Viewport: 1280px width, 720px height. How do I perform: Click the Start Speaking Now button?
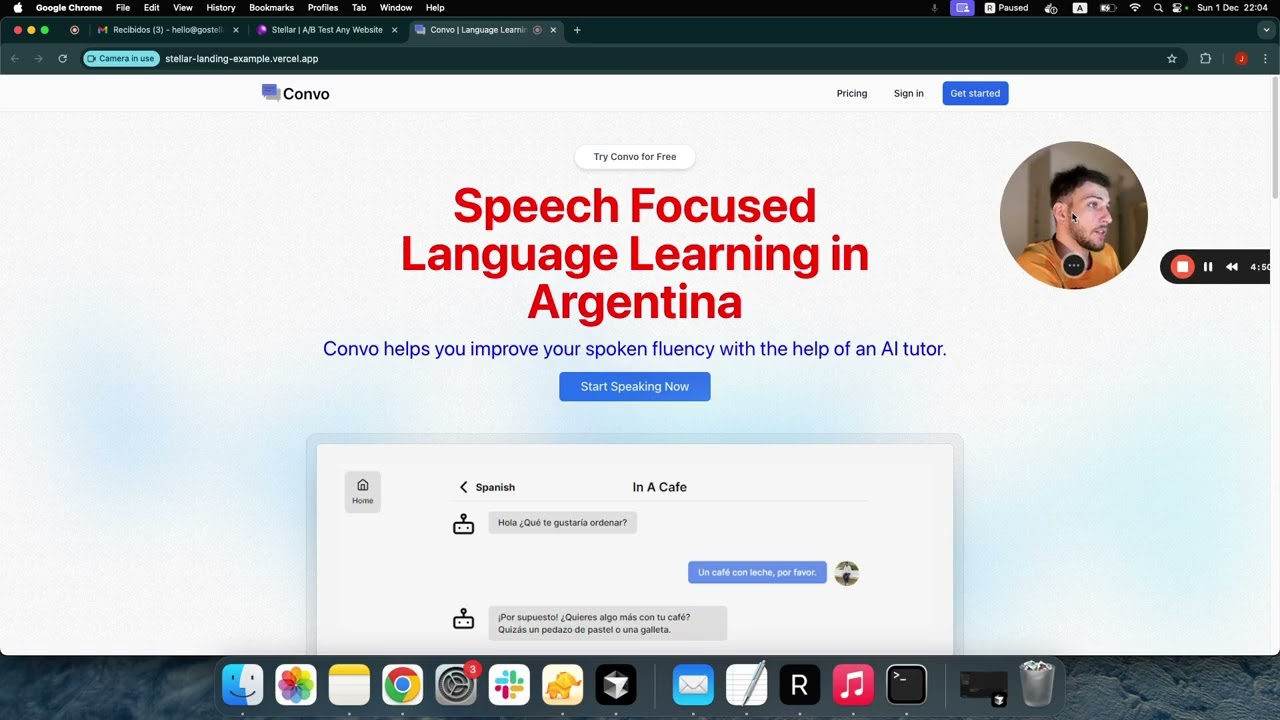click(635, 387)
